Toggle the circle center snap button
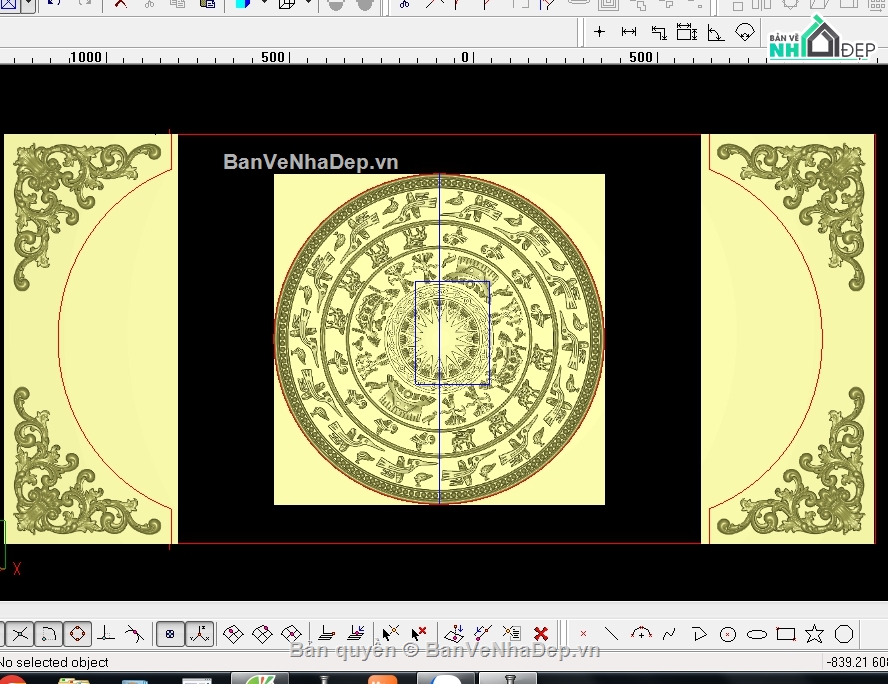888x684 pixels. [x=78, y=634]
